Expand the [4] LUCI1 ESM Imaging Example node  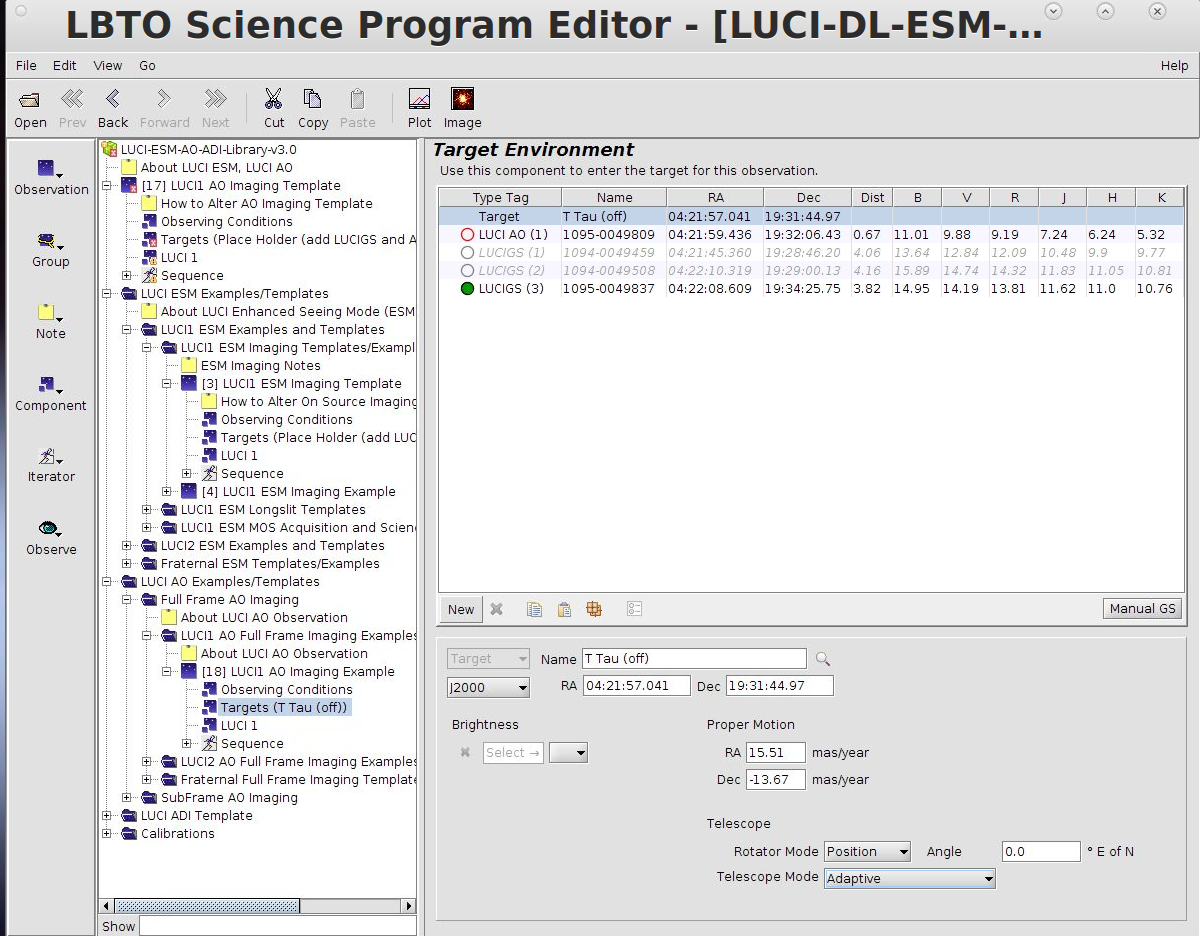click(167, 492)
